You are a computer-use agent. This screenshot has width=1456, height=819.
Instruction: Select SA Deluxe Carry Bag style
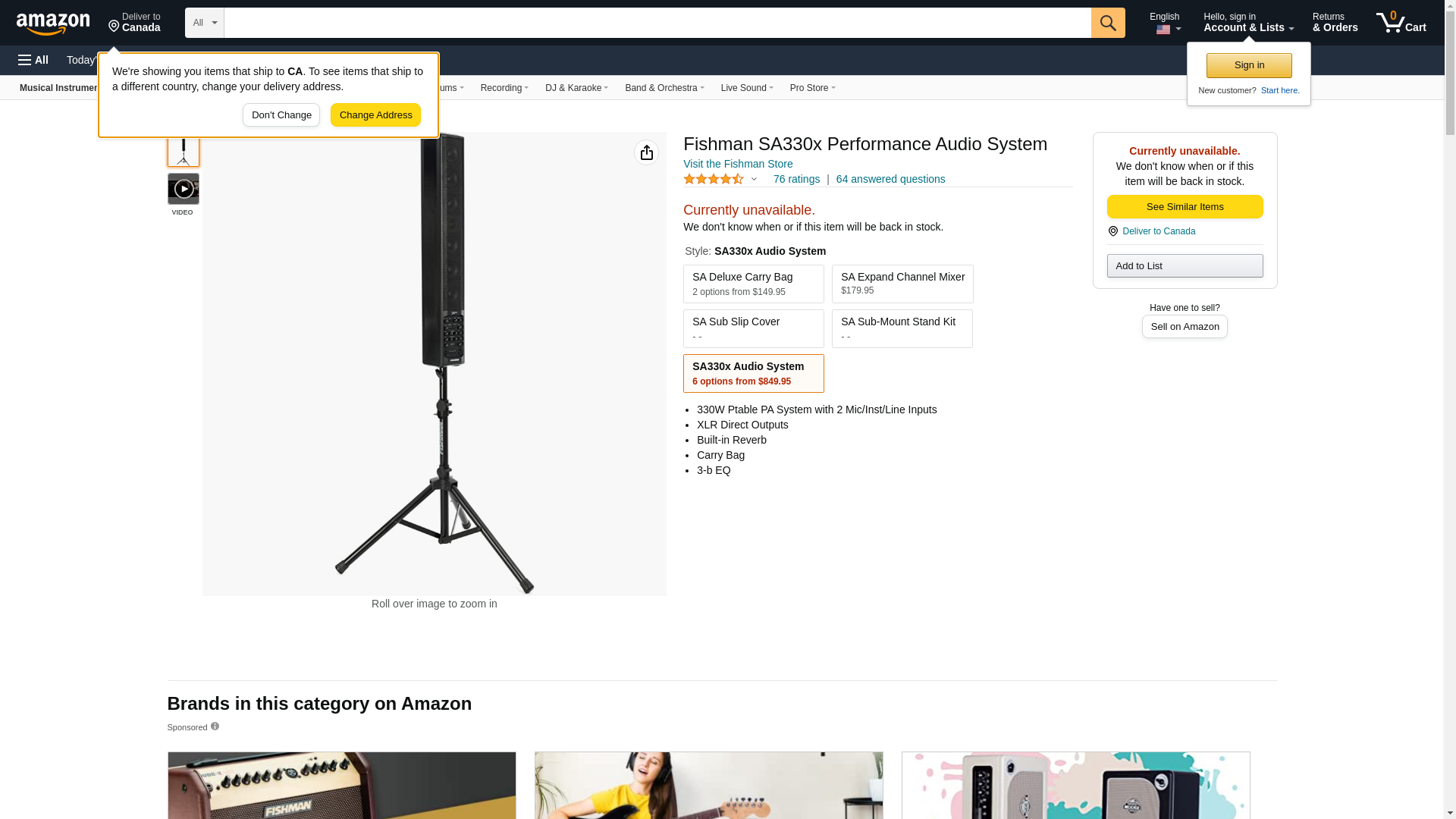click(x=753, y=284)
